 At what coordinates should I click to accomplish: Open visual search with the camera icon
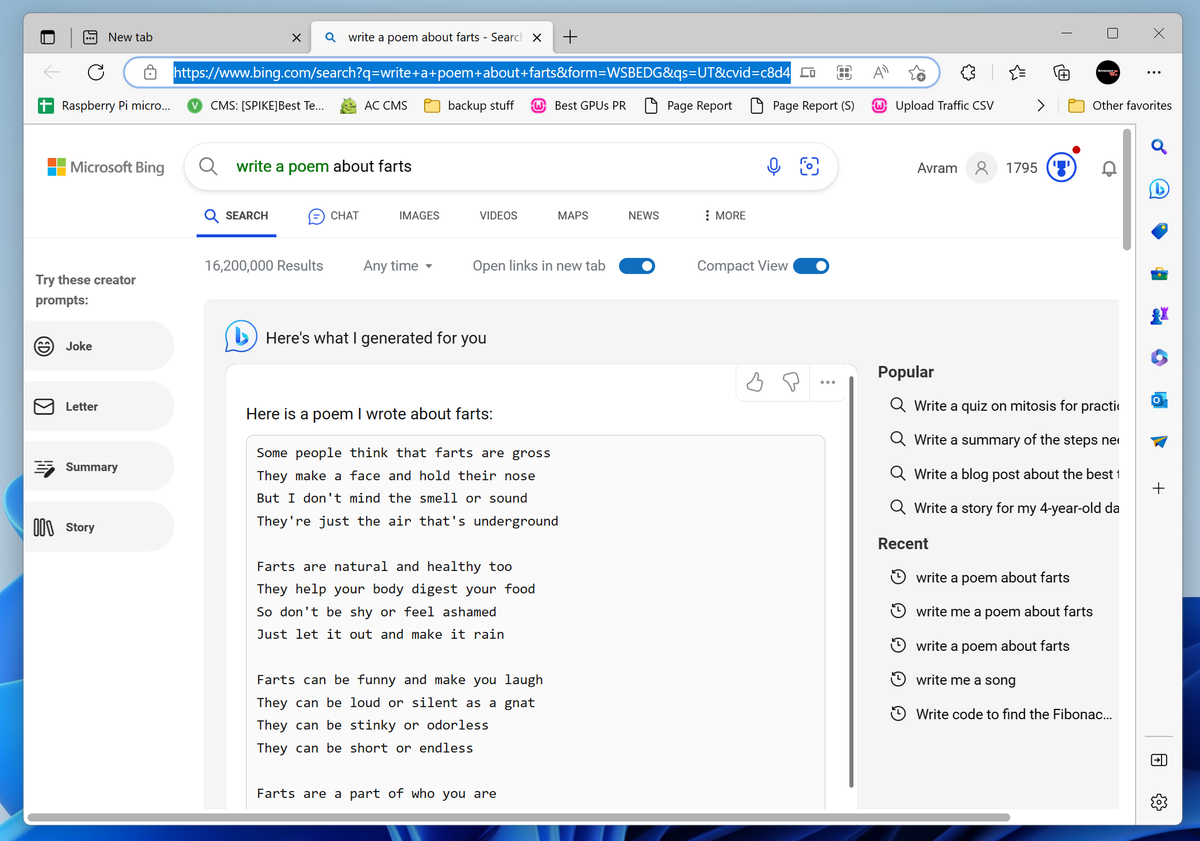pos(809,166)
